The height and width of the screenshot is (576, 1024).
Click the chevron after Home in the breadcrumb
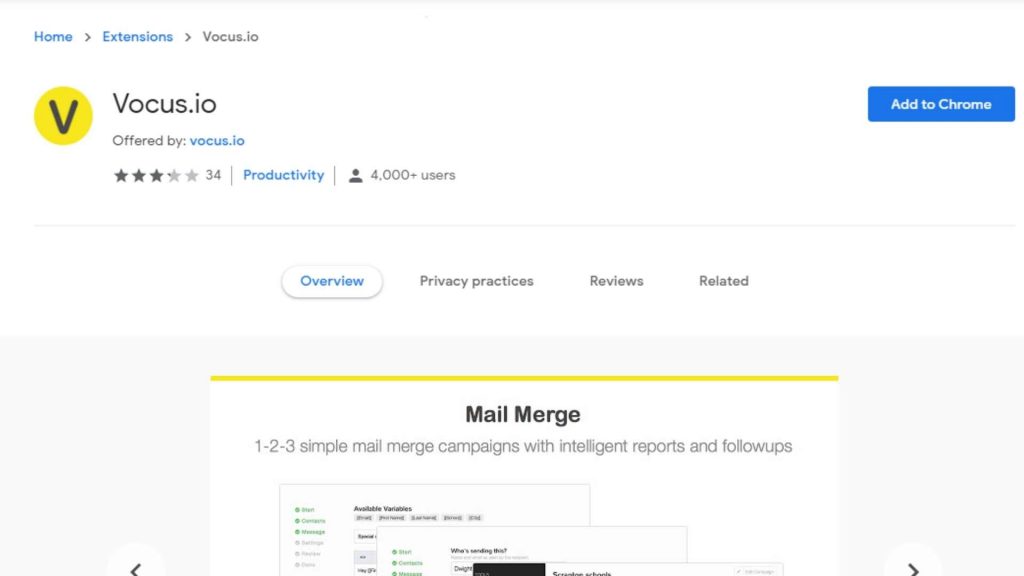[88, 37]
